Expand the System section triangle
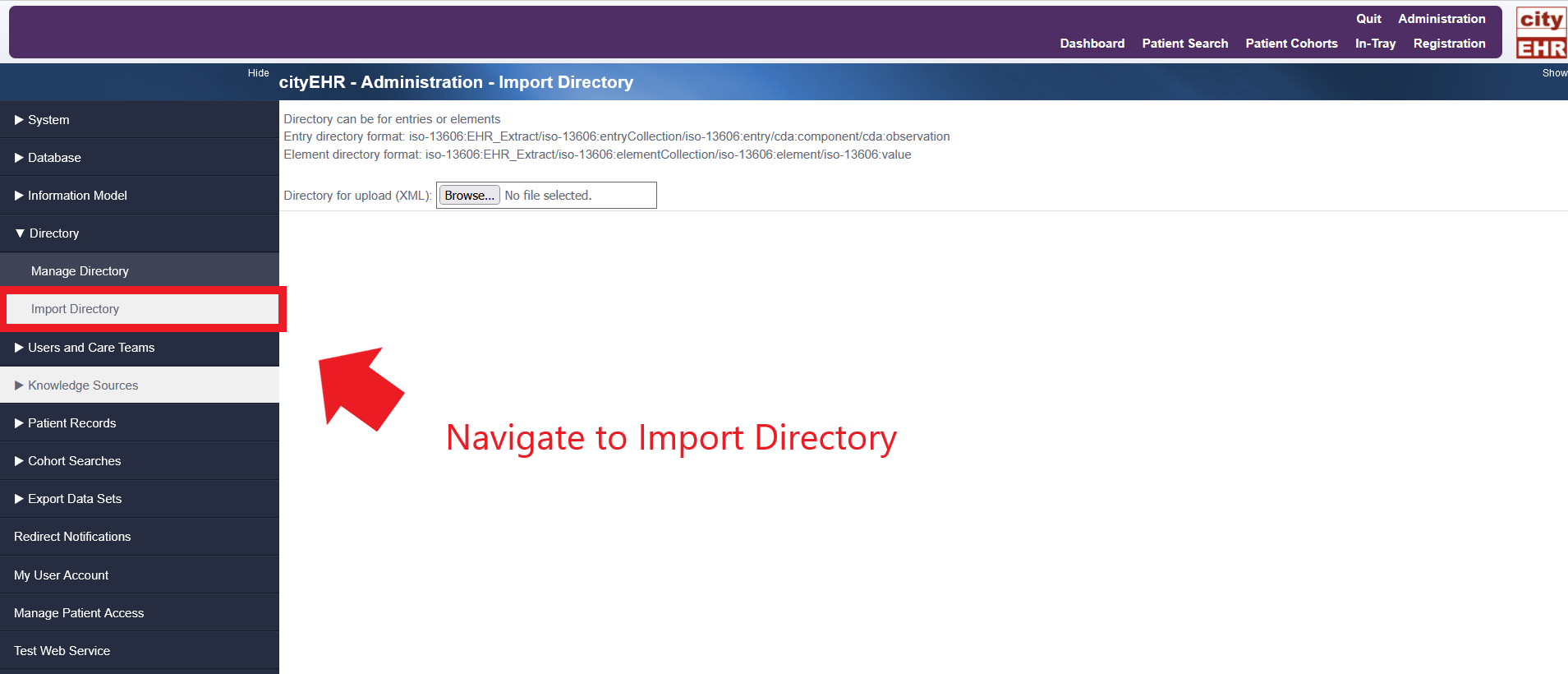The image size is (1568, 674). point(19,120)
